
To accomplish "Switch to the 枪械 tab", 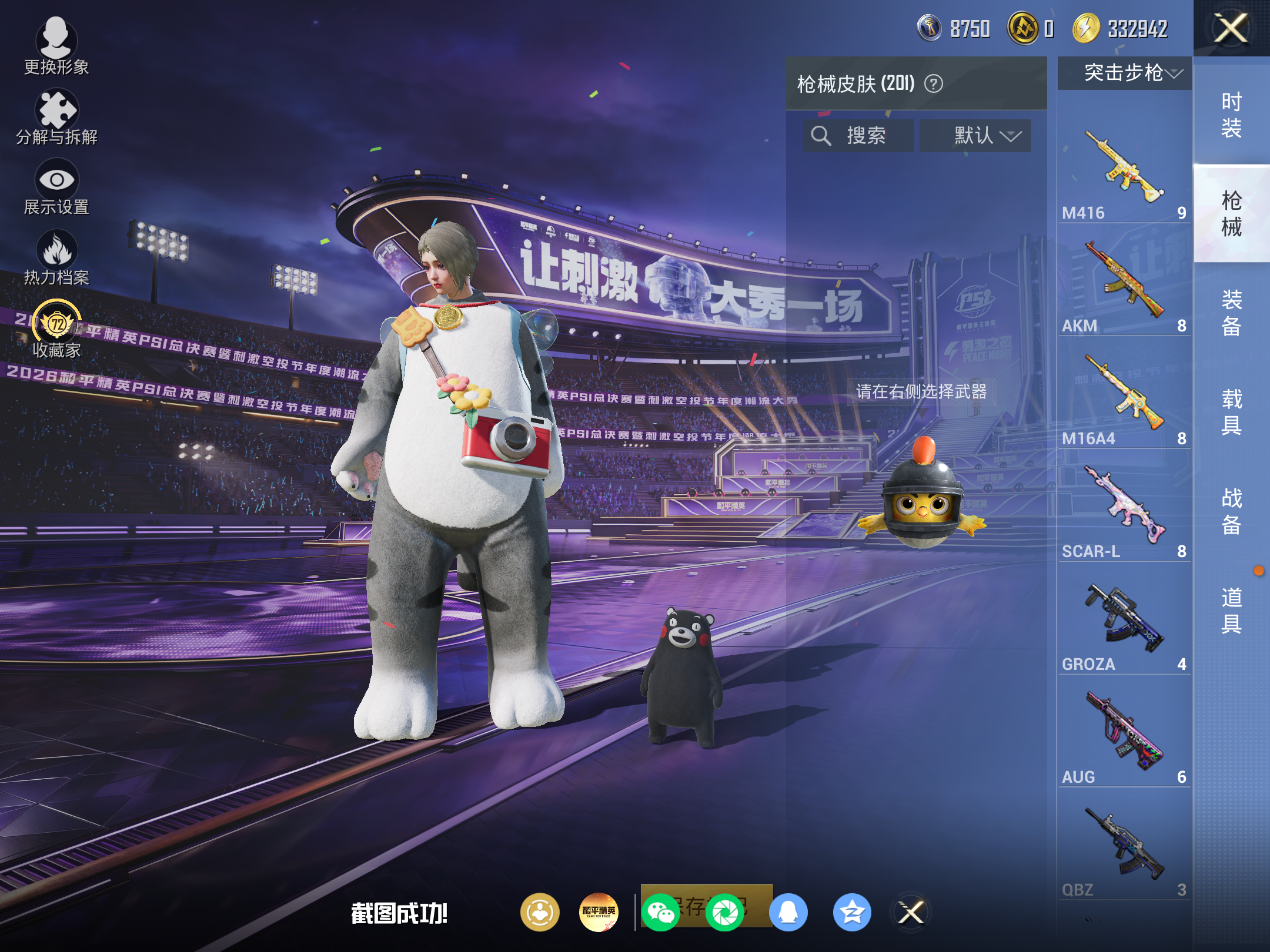I will tap(1231, 213).
